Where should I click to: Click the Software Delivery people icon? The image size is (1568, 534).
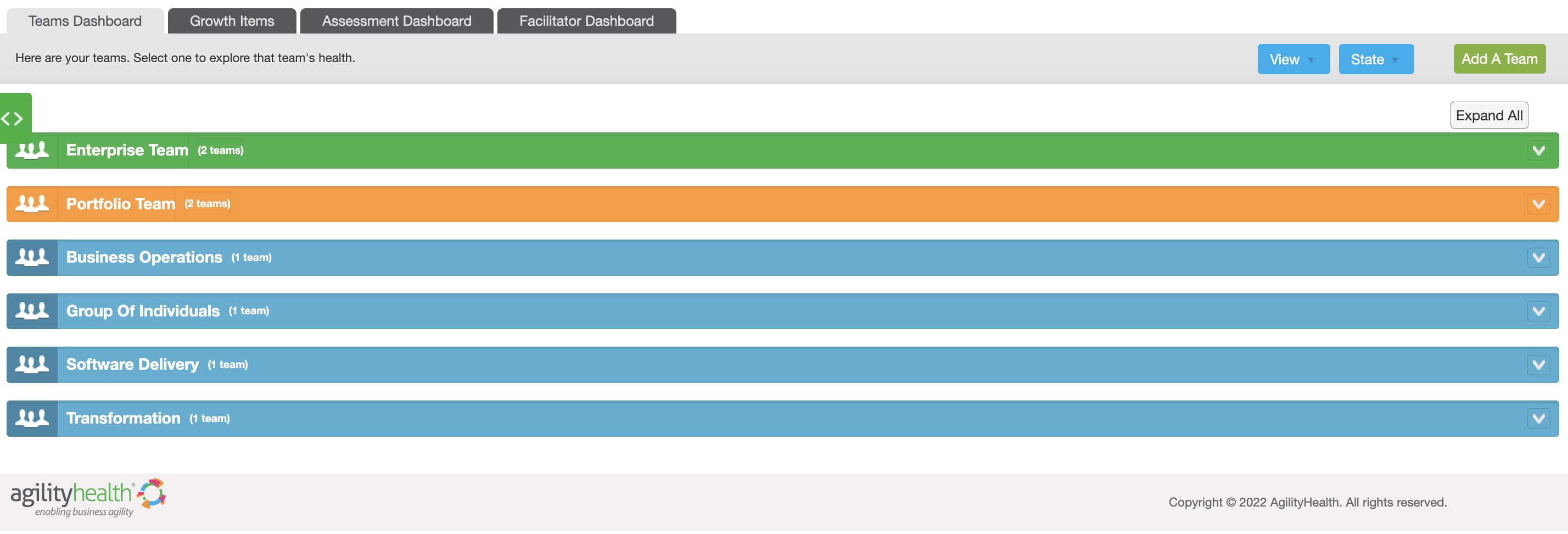click(32, 365)
